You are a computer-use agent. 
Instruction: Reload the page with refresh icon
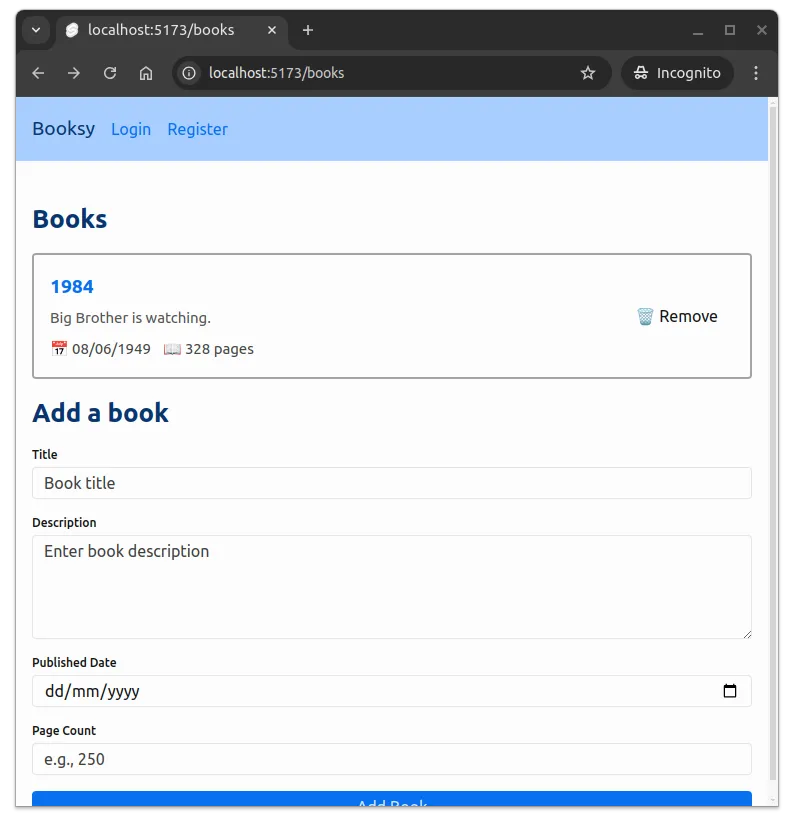click(x=110, y=73)
